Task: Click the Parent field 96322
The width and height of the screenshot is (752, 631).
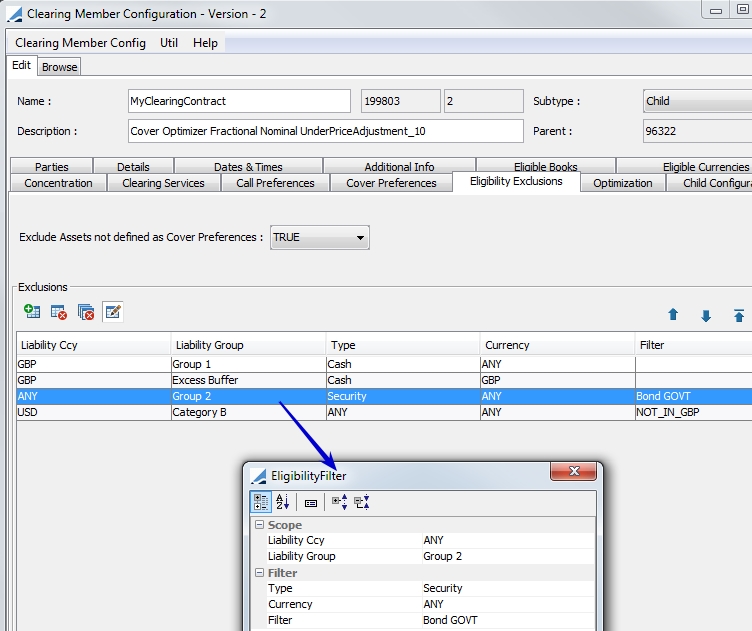Action: pos(697,131)
